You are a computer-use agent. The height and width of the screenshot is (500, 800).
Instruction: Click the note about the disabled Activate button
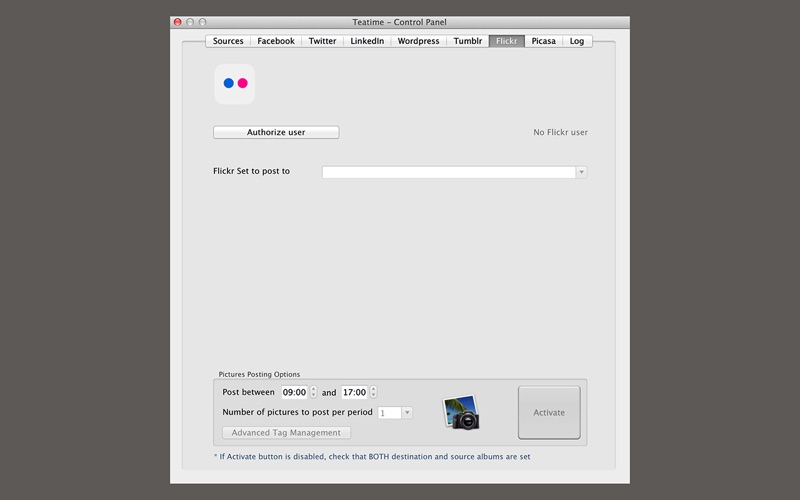click(x=372, y=457)
